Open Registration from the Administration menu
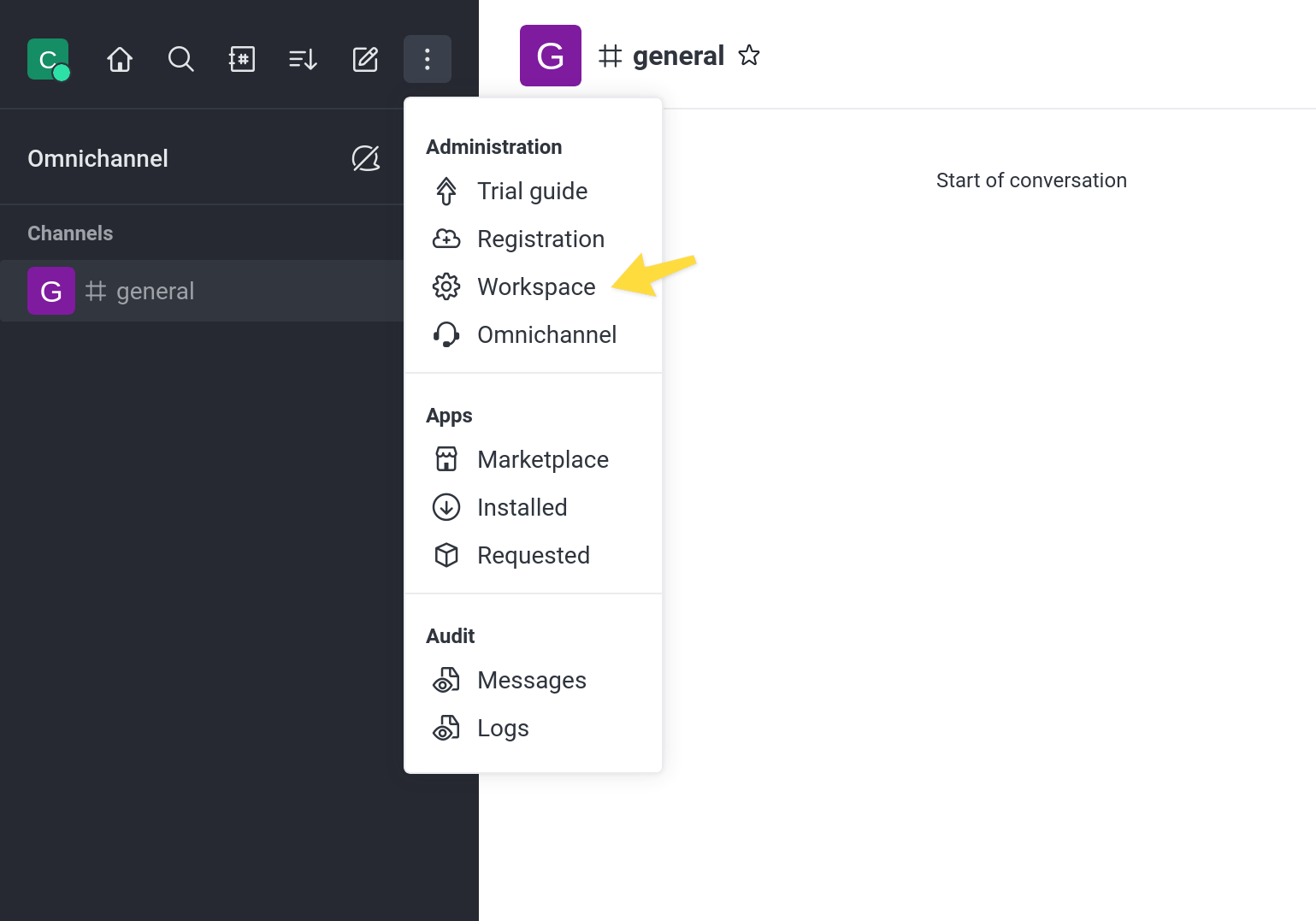This screenshot has height=921, width=1316. click(x=541, y=239)
